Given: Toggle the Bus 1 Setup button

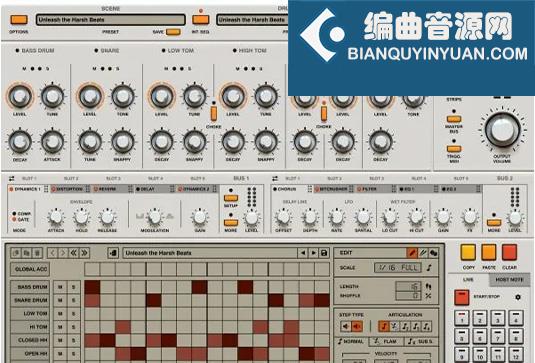Looking at the screenshot, I should tap(231, 198).
